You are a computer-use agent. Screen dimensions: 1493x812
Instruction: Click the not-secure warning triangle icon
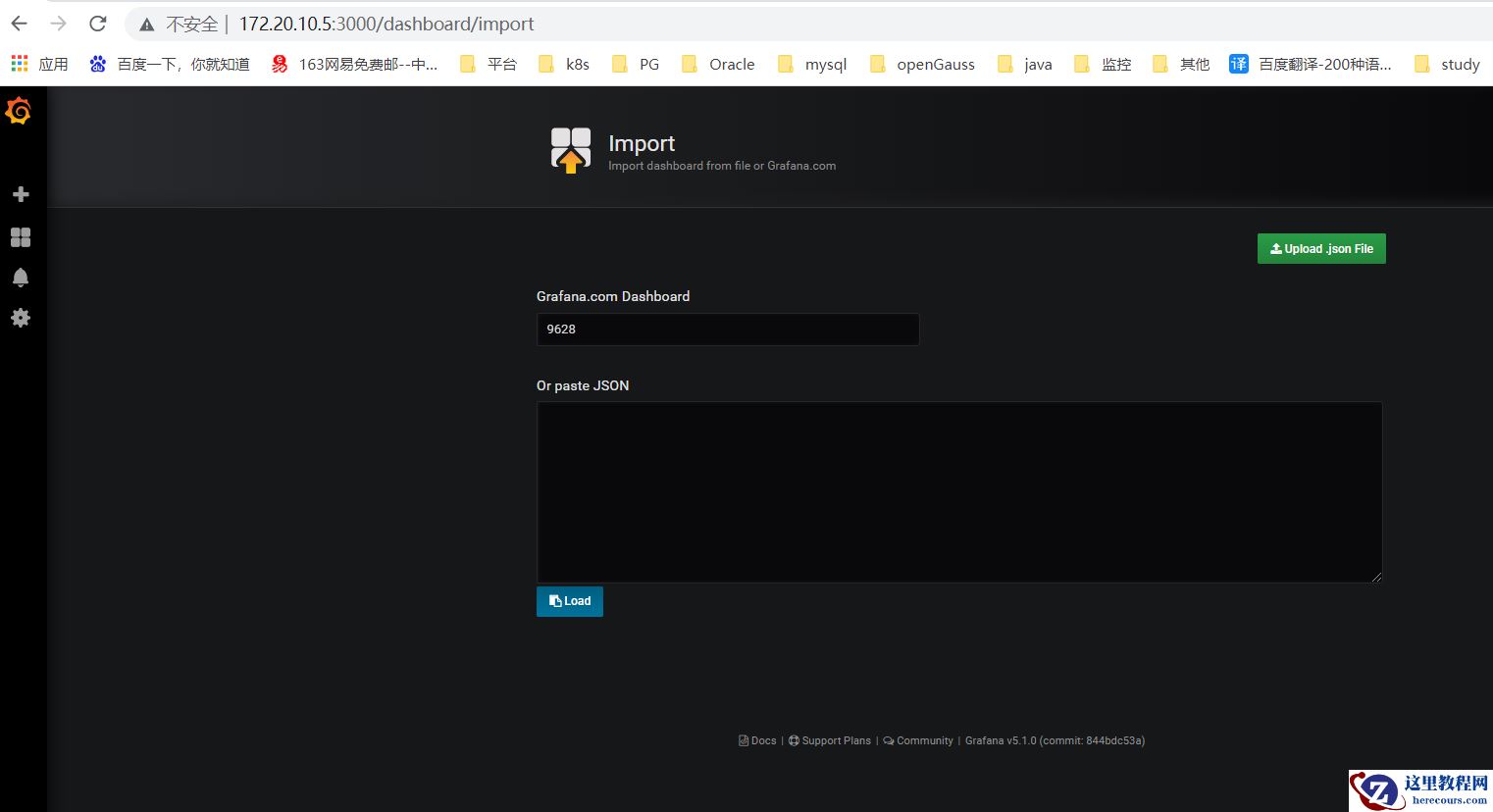147,25
